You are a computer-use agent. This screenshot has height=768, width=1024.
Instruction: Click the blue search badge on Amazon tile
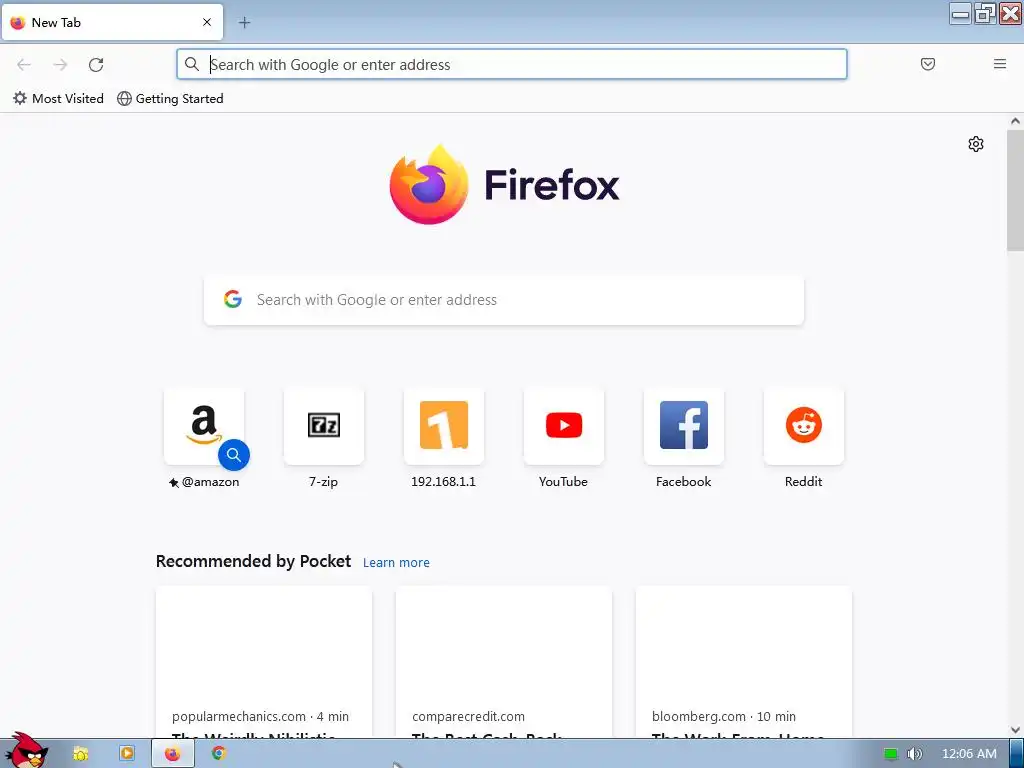point(234,455)
